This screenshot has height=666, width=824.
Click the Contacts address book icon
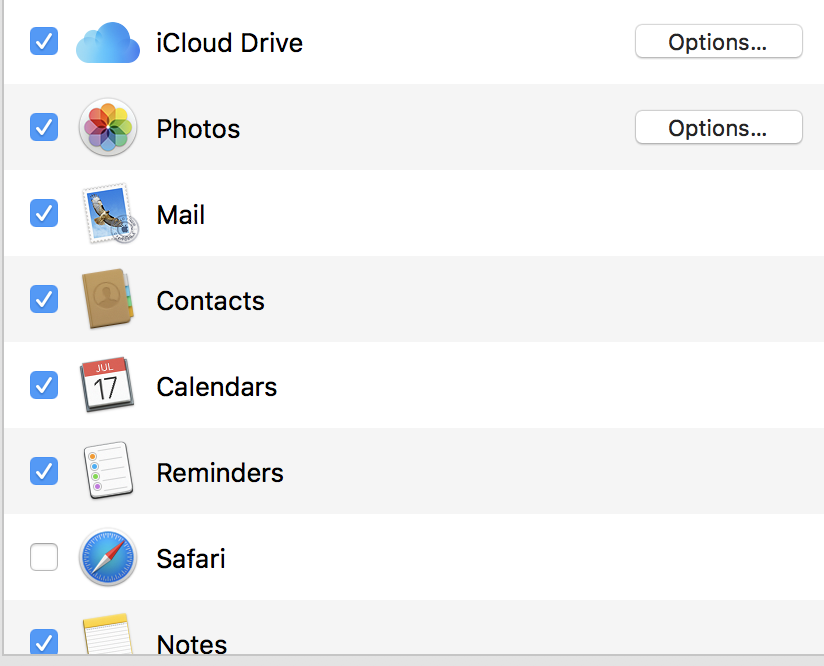tap(108, 299)
